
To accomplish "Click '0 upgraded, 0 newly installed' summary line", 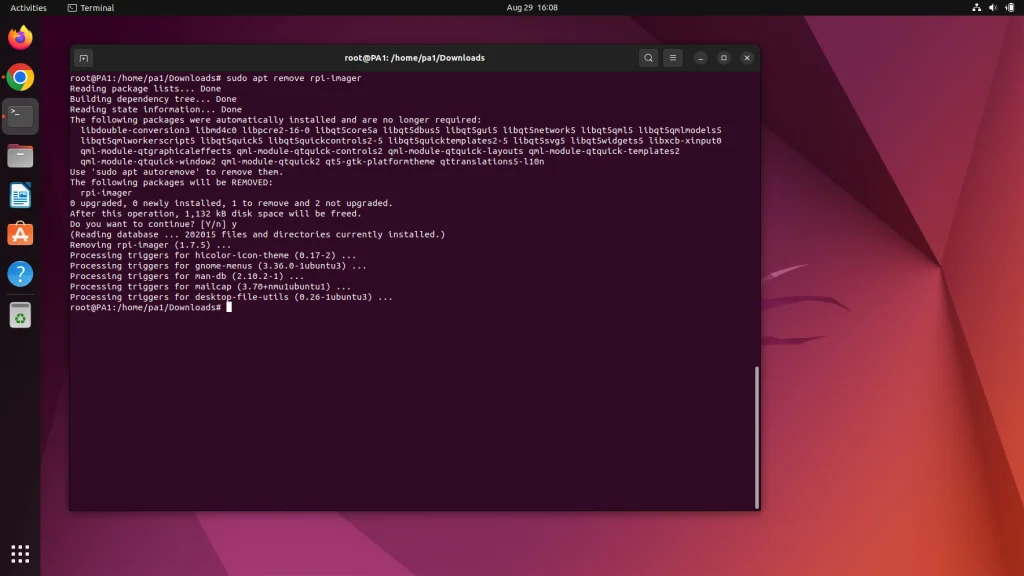I will coord(231,203).
